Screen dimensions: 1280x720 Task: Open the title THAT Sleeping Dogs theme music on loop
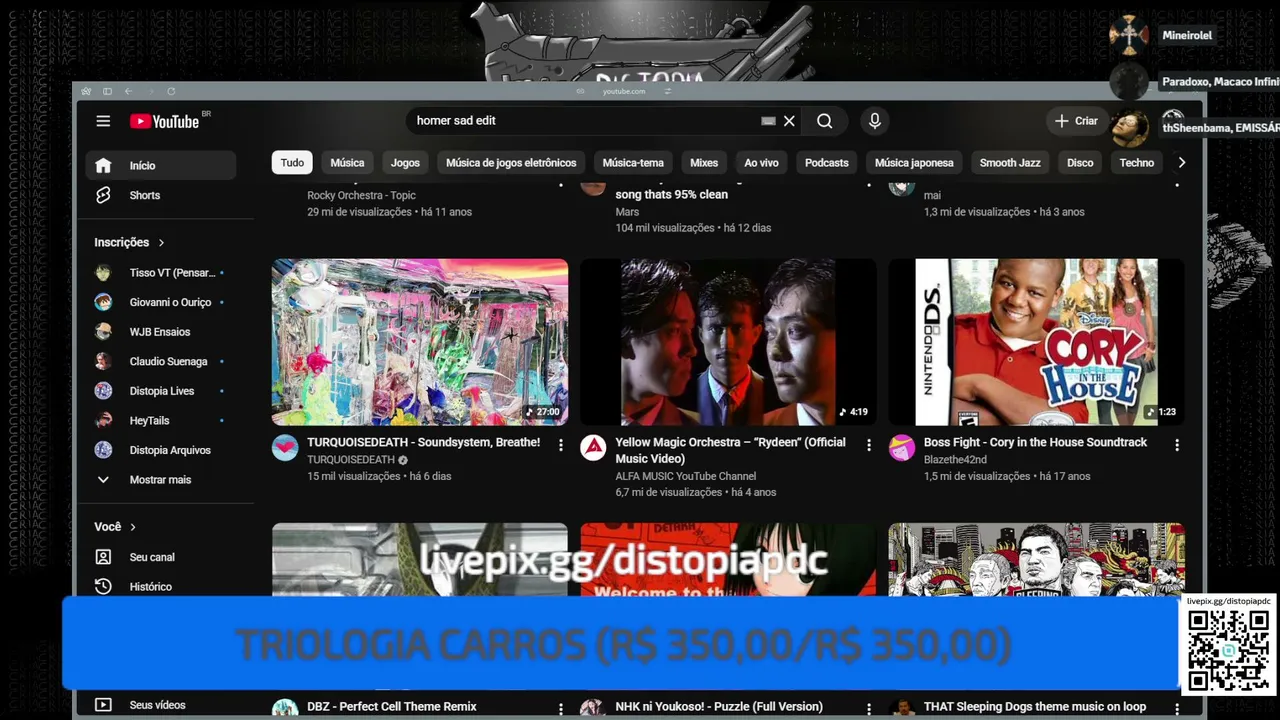pos(1035,707)
